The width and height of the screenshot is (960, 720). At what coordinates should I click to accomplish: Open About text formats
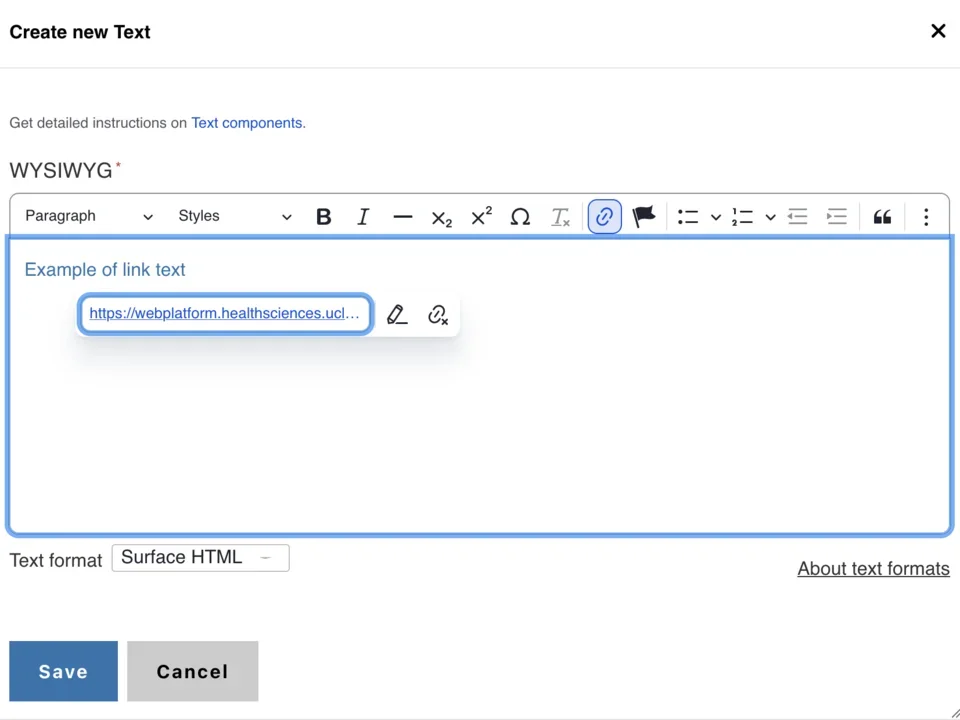coord(873,568)
